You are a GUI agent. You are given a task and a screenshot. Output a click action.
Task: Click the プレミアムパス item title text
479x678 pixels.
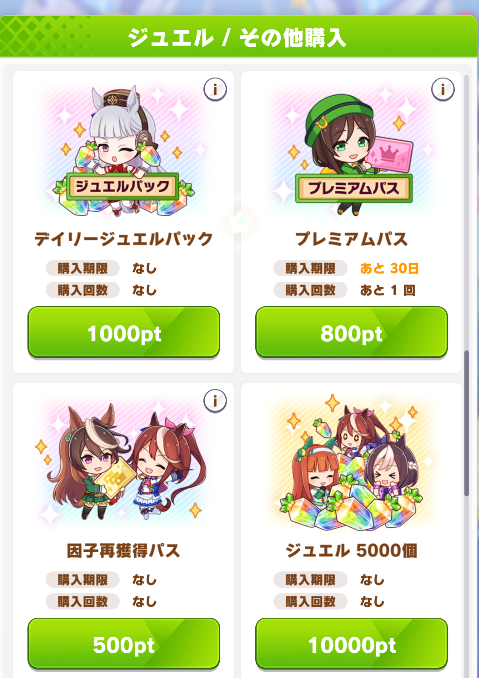click(351, 239)
